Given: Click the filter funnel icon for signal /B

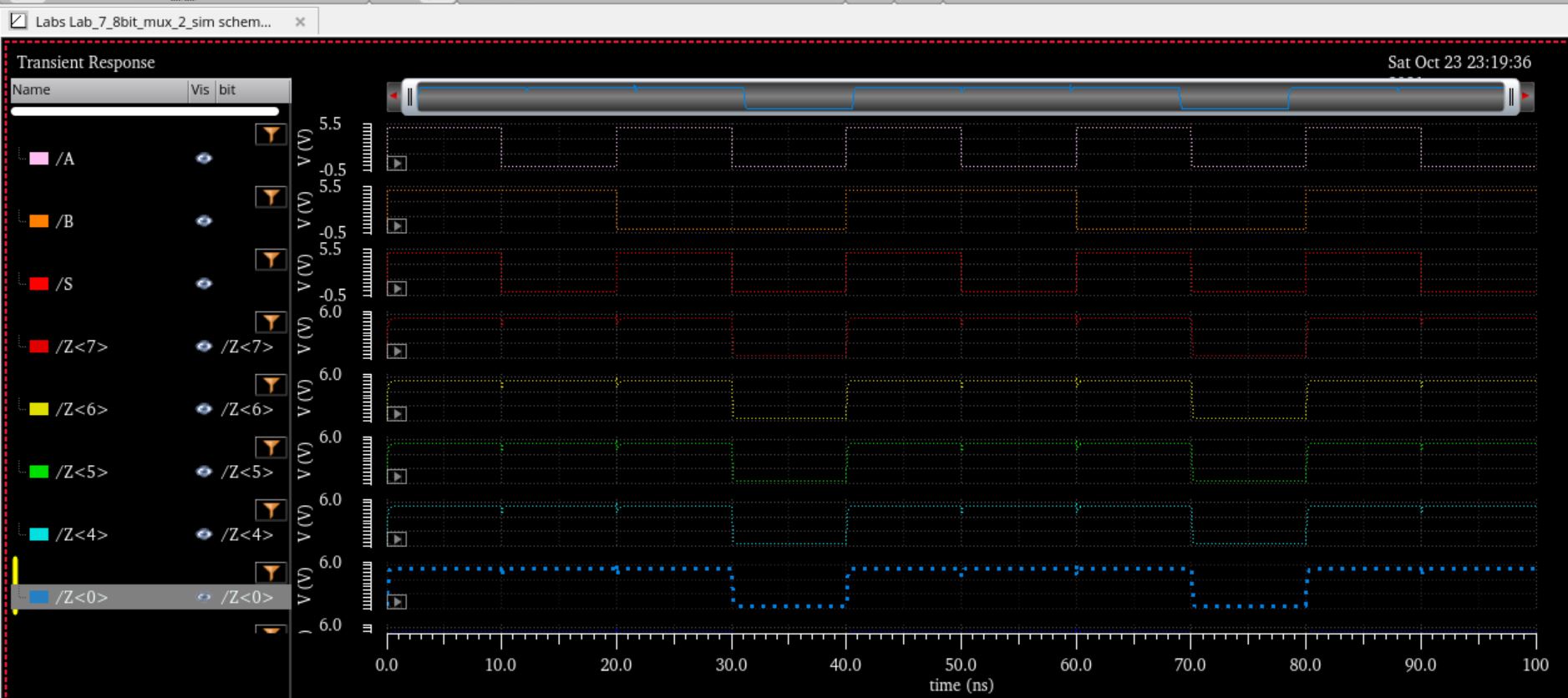Looking at the screenshot, I should (x=271, y=197).
